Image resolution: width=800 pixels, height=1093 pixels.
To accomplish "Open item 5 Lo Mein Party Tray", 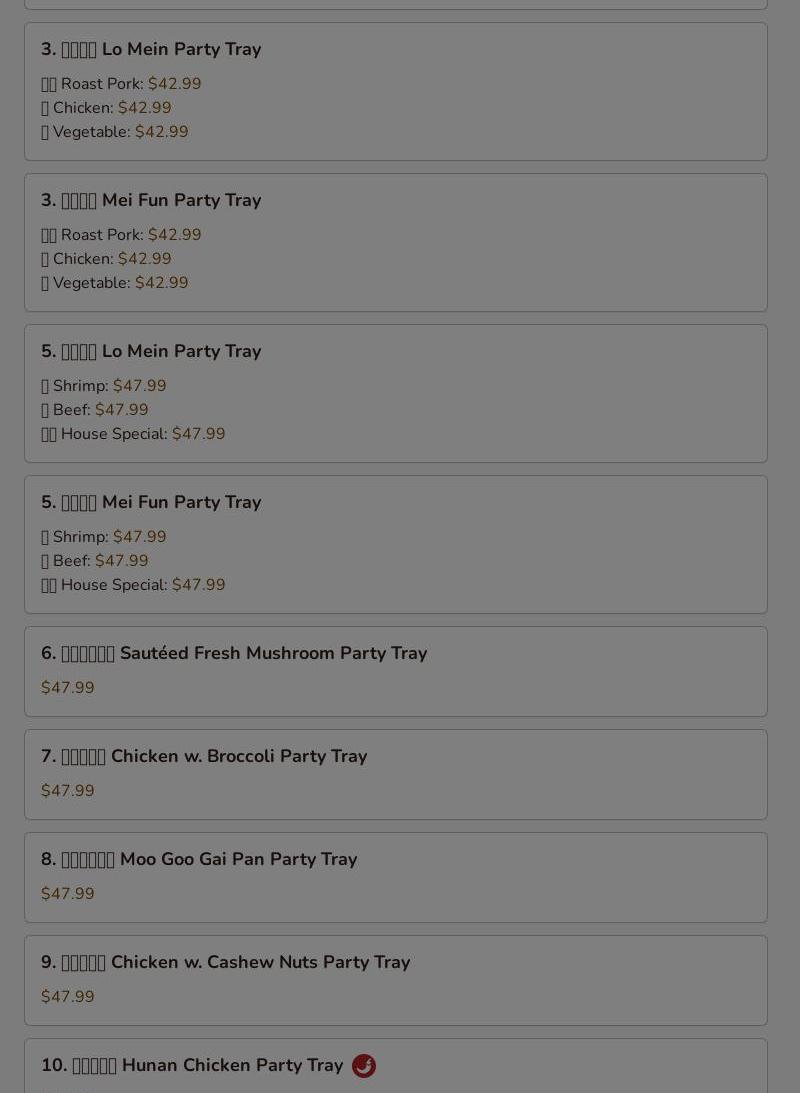I will (x=396, y=394).
